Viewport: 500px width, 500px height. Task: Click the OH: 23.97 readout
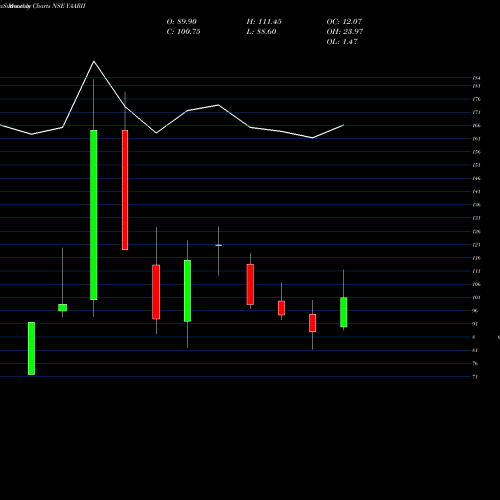pos(345,32)
